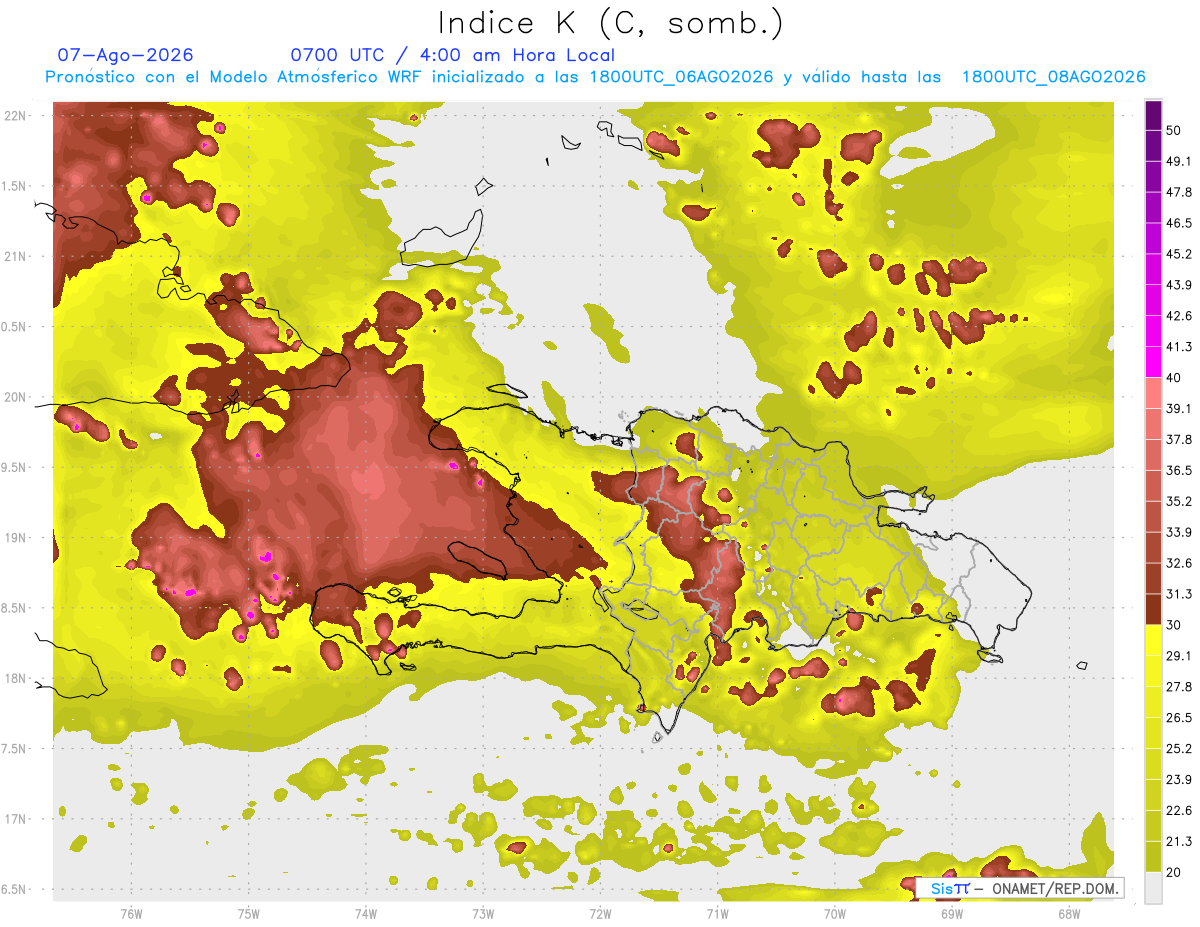
Task: Click the 'ONAMET/REP.DOM.' credit label
Action: (1054, 888)
